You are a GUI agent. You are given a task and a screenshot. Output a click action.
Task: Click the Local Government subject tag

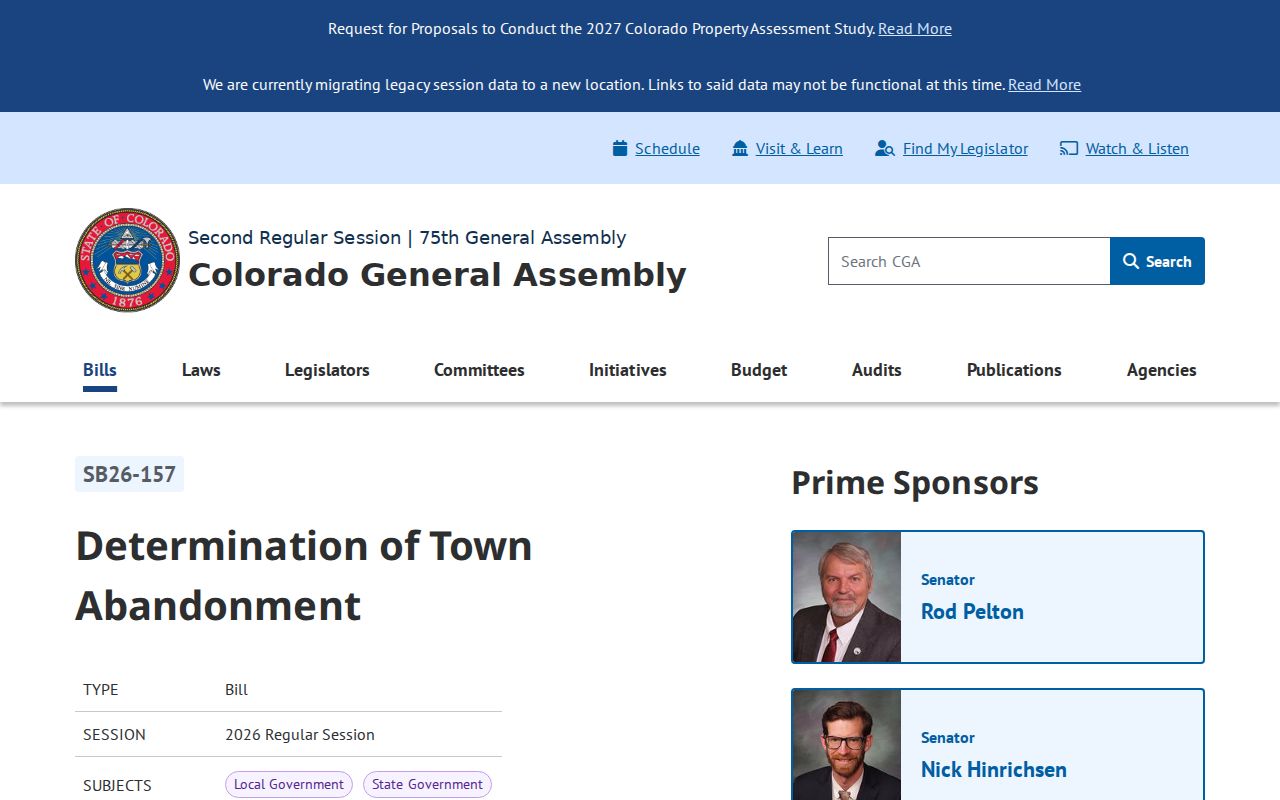click(289, 784)
